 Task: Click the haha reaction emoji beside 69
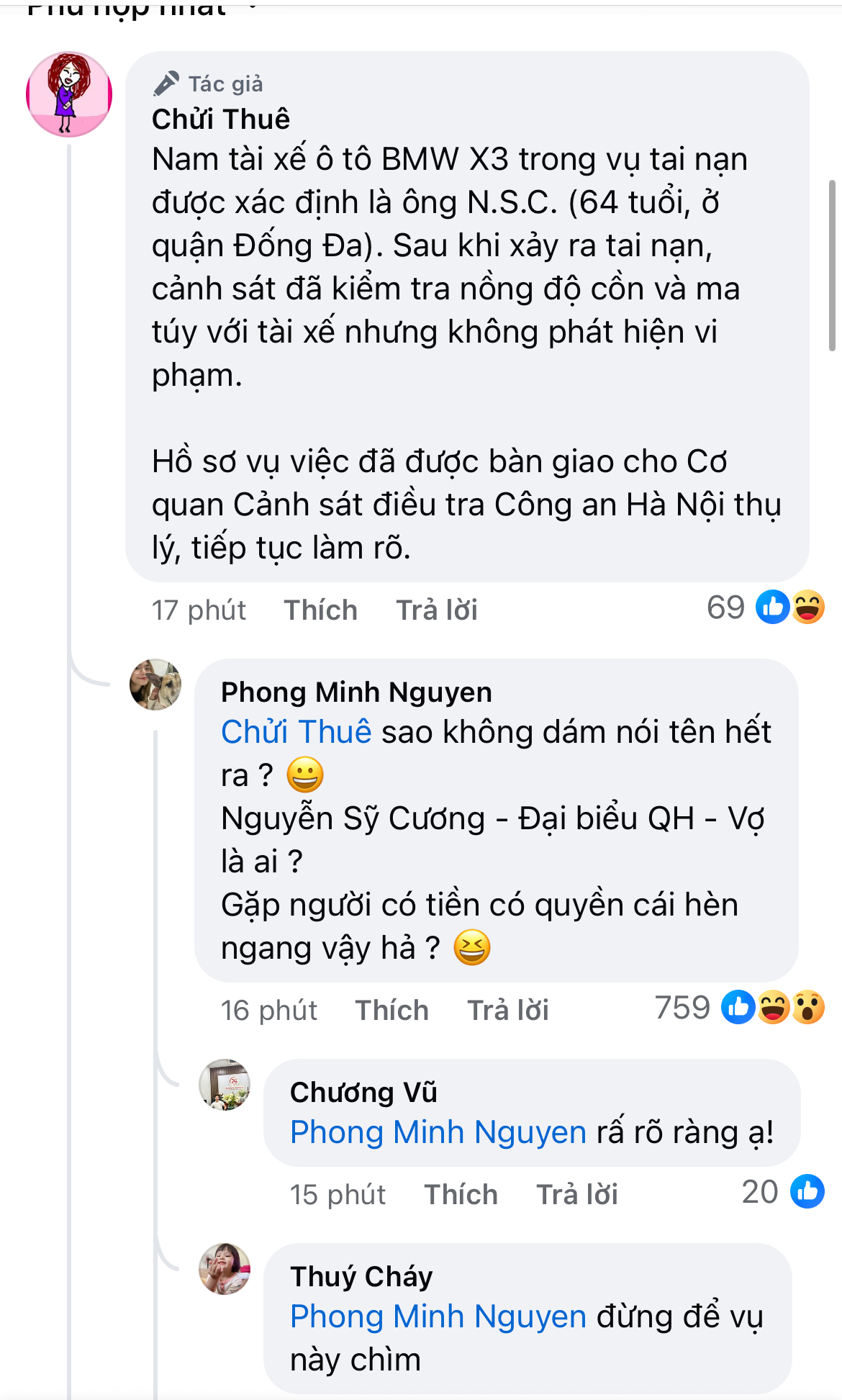808,607
